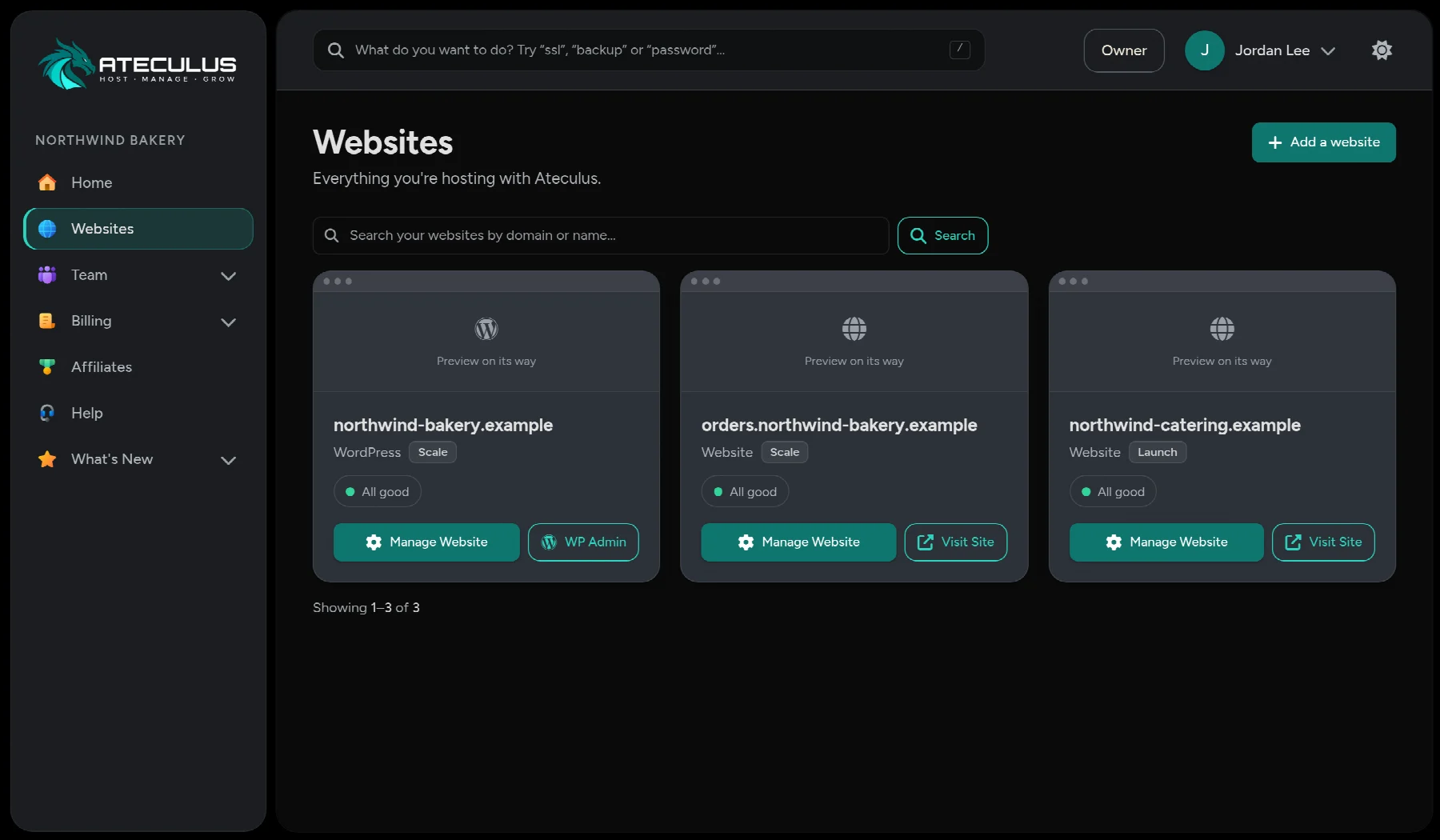This screenshot has width=1440, height=840.
Task: Go to Websites in the sidebar
Action: [x=138, y=229]
